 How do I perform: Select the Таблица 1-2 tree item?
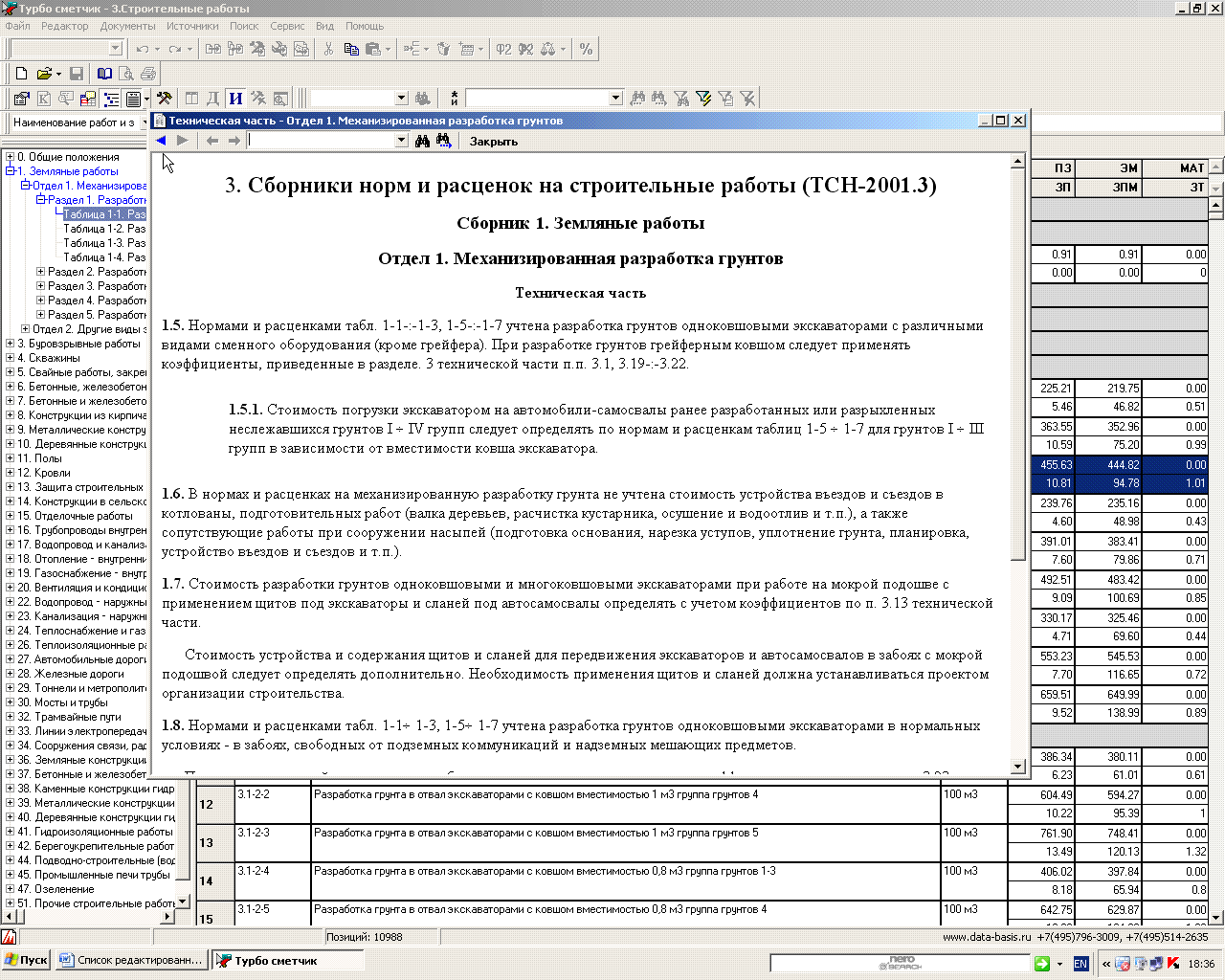(x=104, y=229)
